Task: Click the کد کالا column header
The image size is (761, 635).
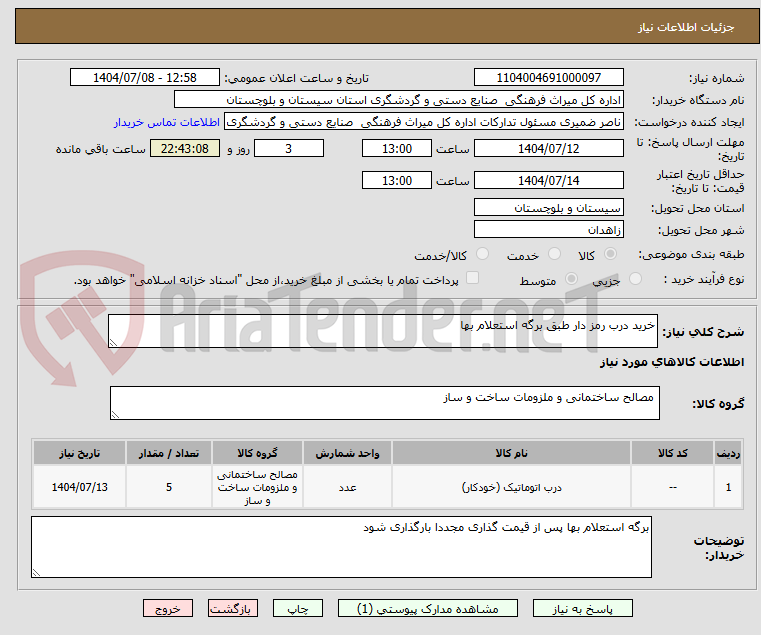Action: [672, 453]
